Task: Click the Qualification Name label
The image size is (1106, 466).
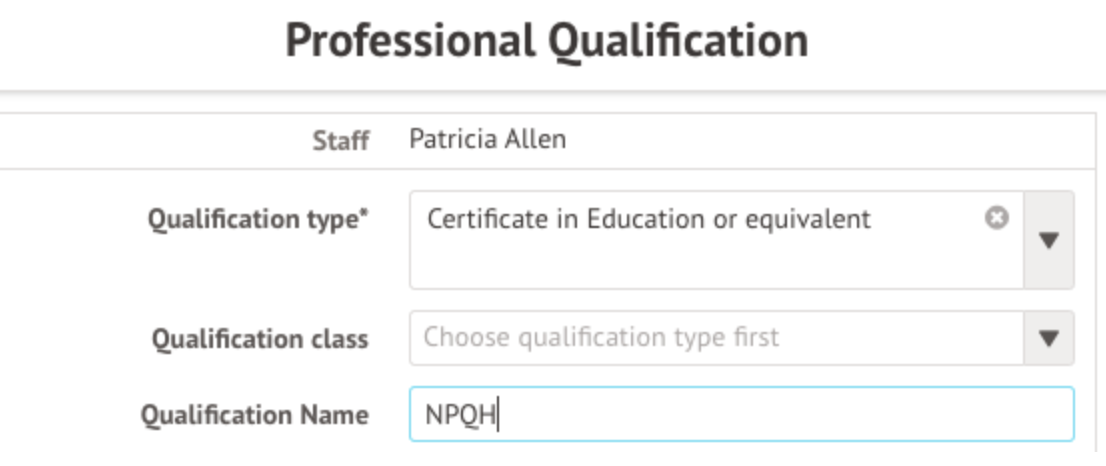Action: point(254,415)
